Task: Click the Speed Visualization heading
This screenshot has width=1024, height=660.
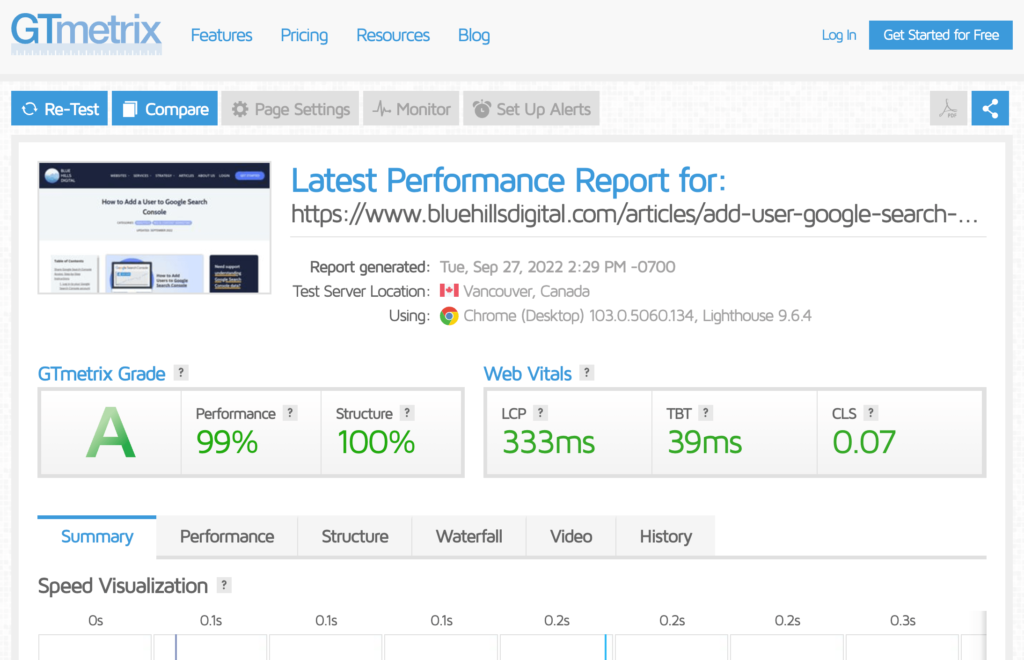Action: pyautogui.click(x=123, y=586)
